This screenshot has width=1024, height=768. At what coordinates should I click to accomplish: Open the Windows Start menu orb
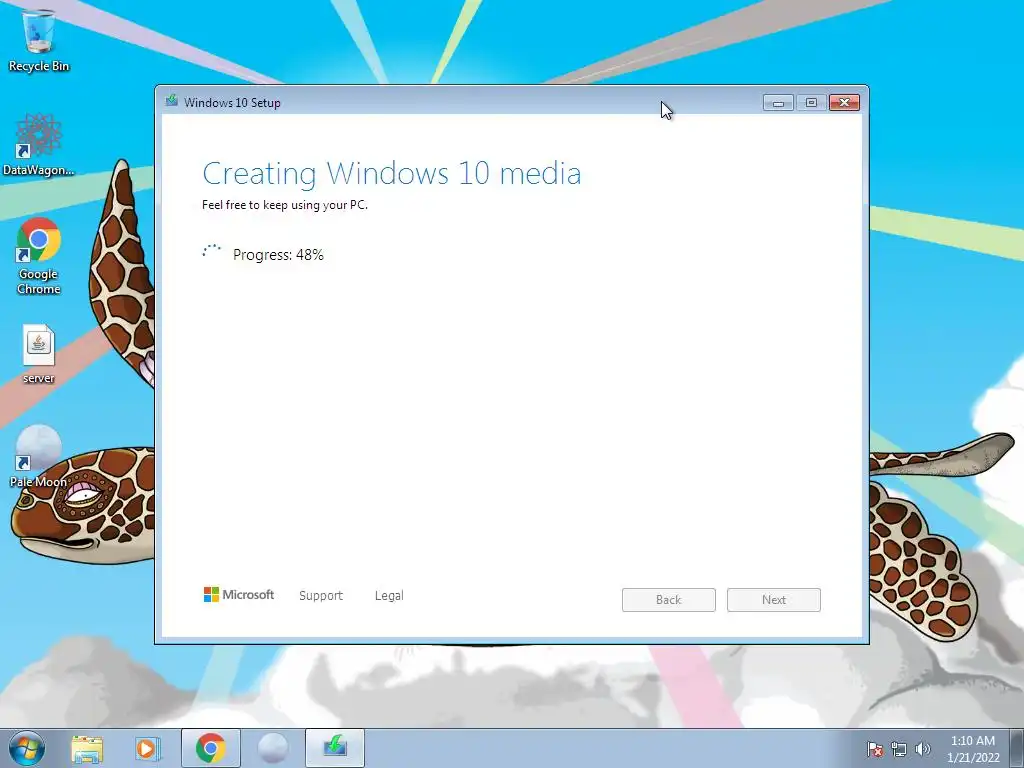27,748
